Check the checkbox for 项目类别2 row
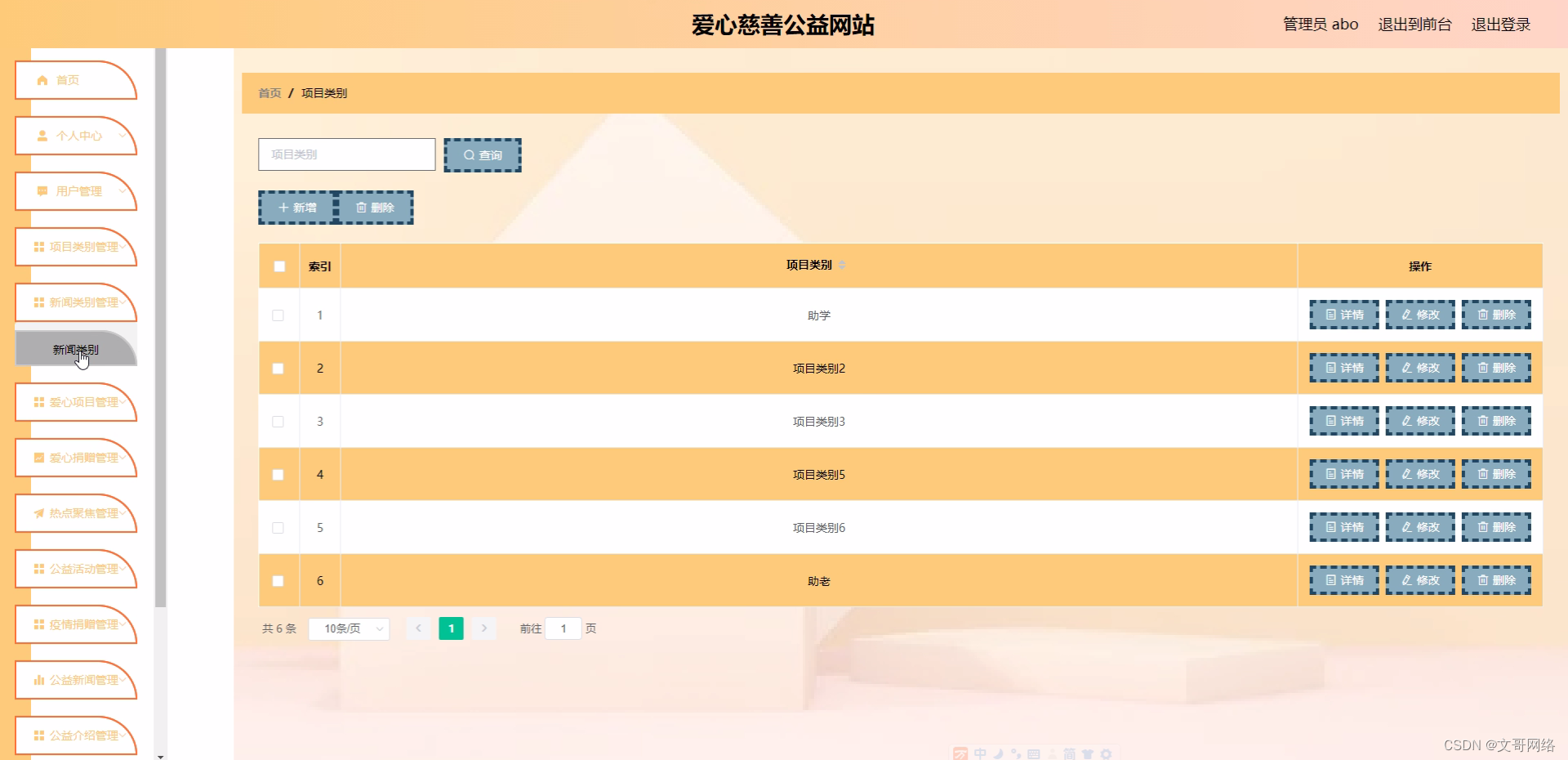 tap(278, 369)
